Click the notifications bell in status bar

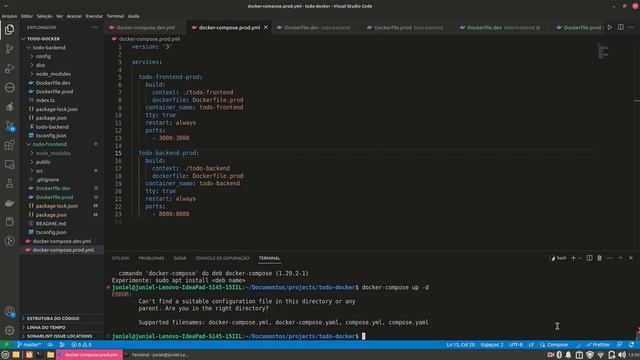click(x=631, y=344)
